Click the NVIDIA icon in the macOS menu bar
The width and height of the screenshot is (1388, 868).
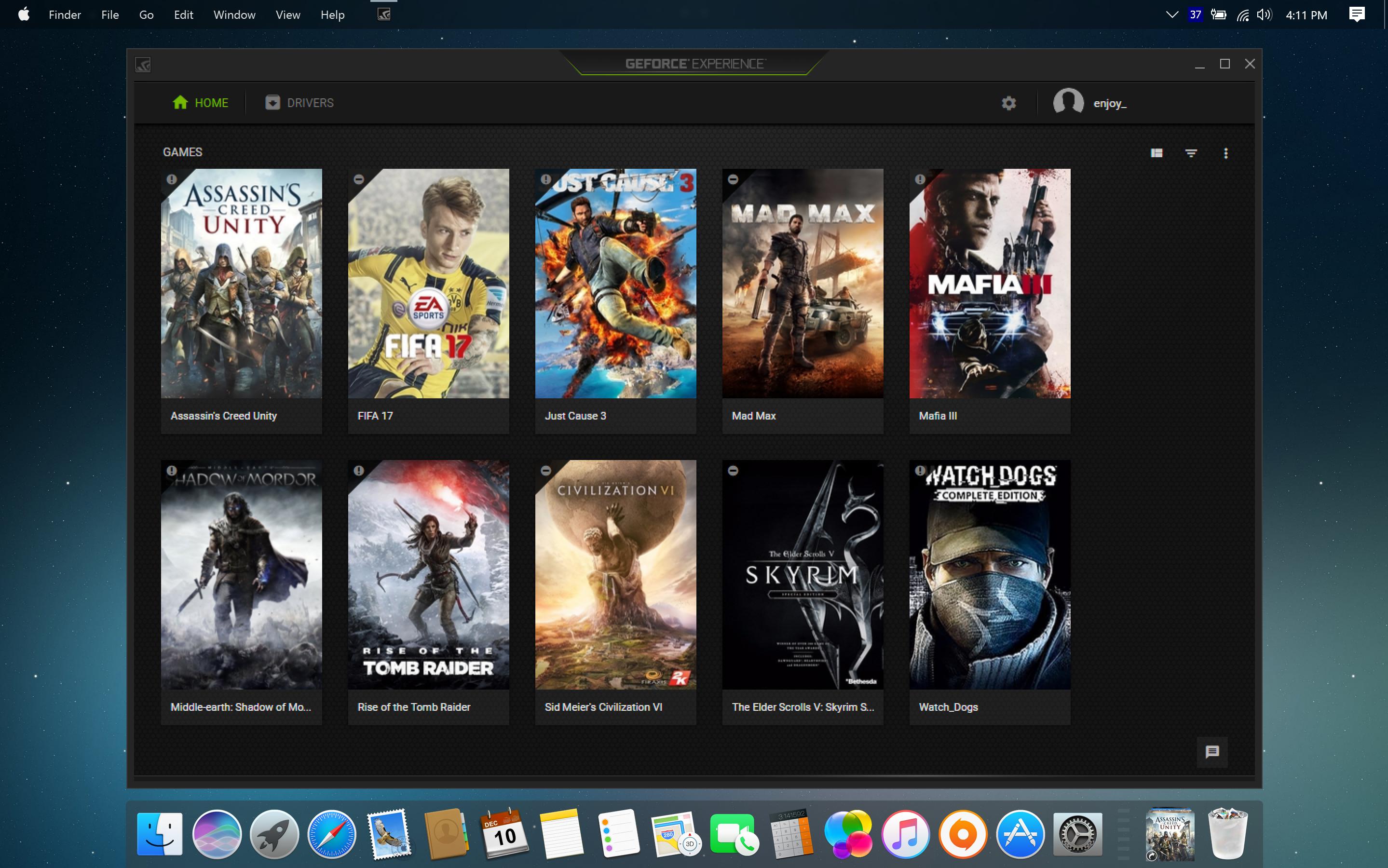point(384,14)
